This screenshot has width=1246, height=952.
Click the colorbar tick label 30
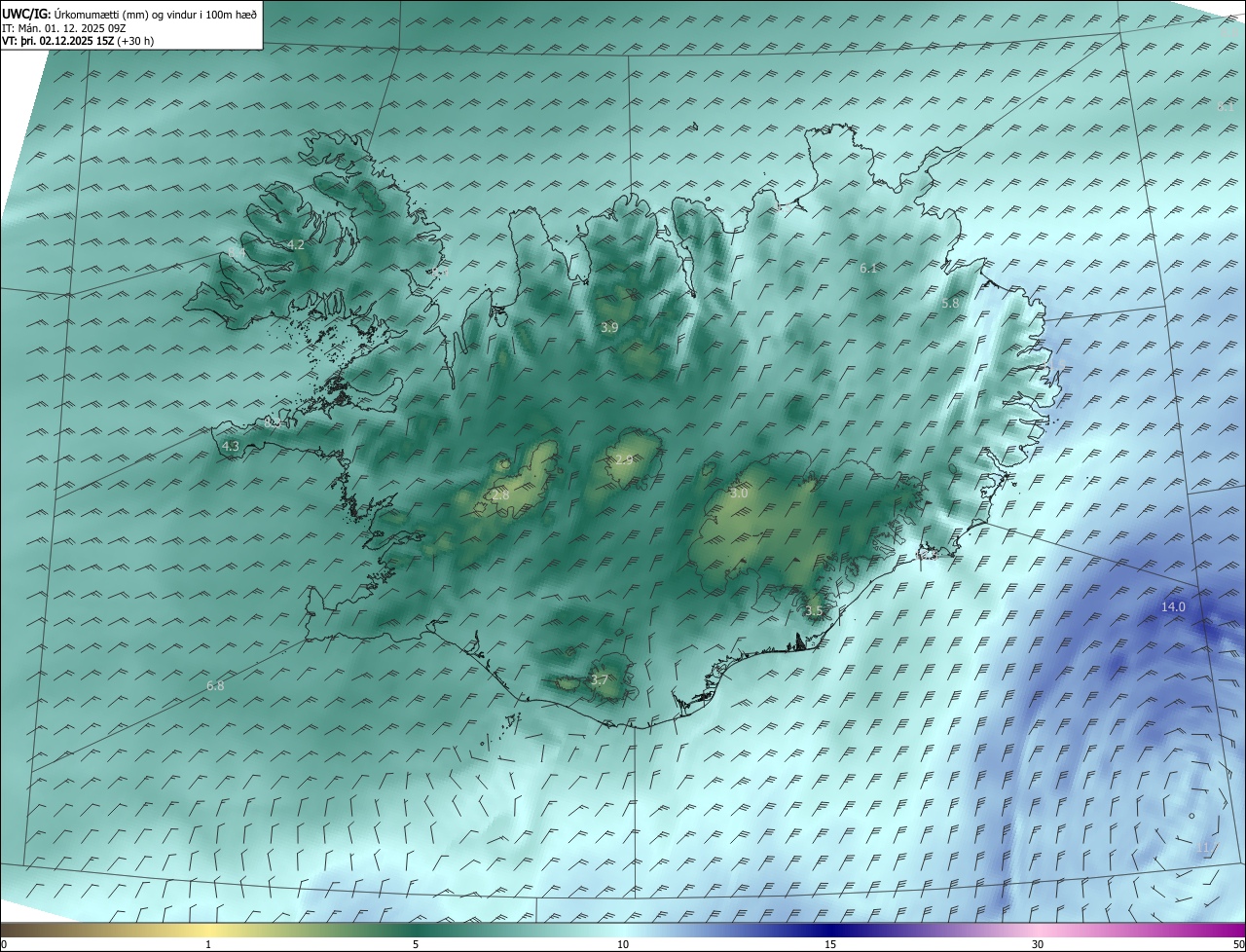pos(1038,944)
